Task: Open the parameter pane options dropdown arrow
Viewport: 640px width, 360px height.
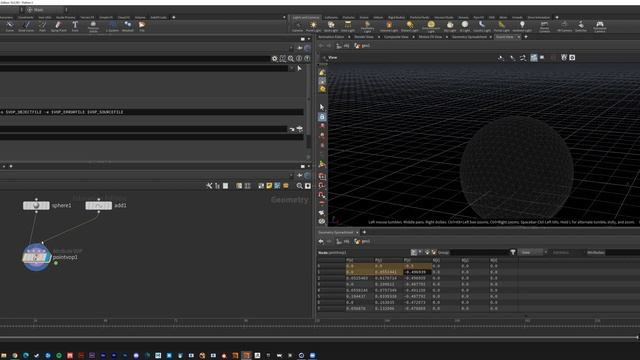Action: [x=309, y=39]
